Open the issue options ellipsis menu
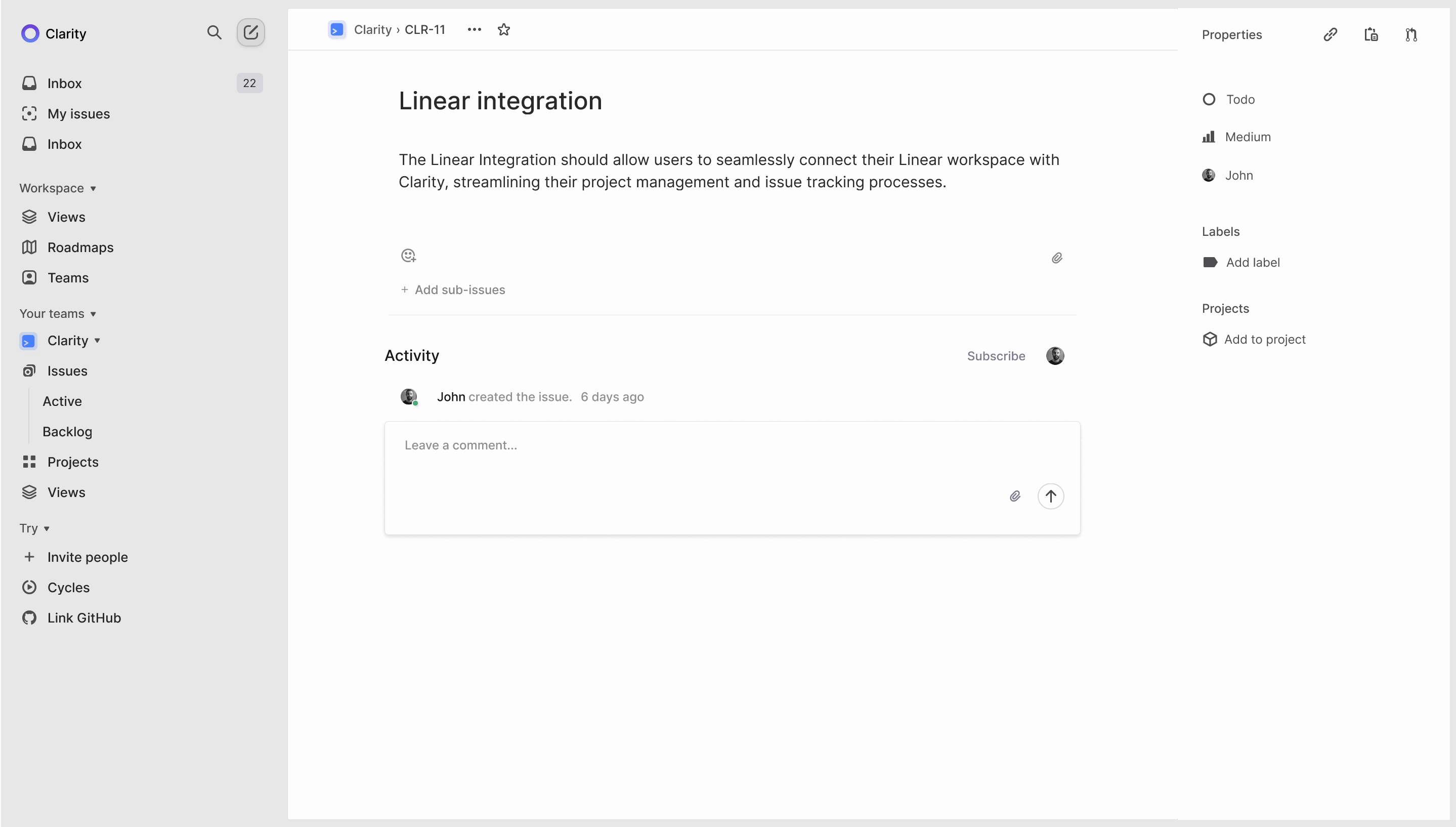 point(474,29)
